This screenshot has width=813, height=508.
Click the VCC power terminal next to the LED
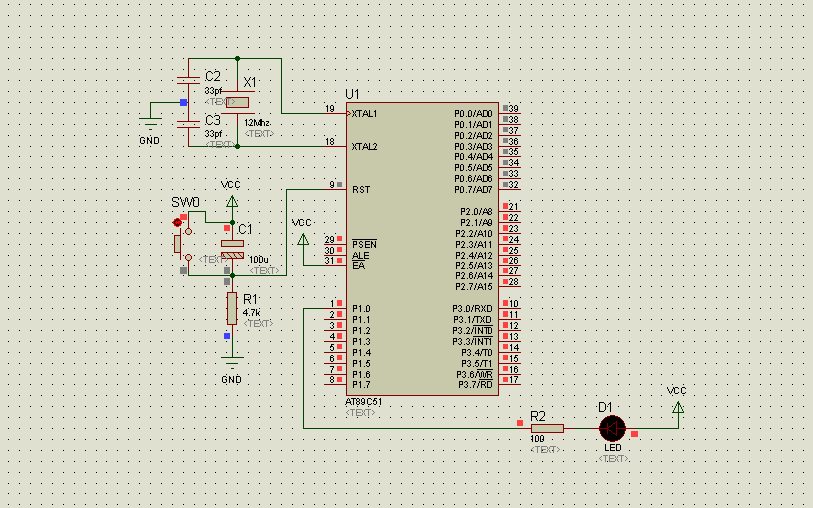click(678, 407)
